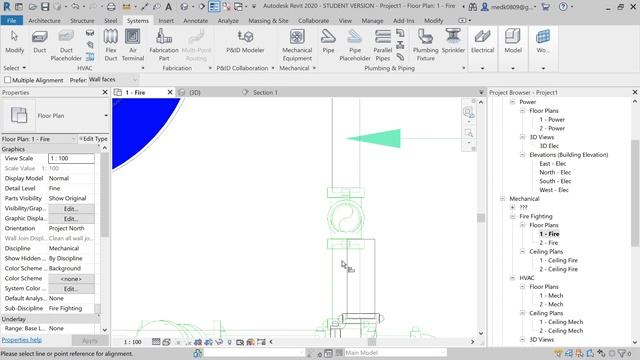Collapse the Fire Fighting node in Project Browser

click(x=512, y=216)
